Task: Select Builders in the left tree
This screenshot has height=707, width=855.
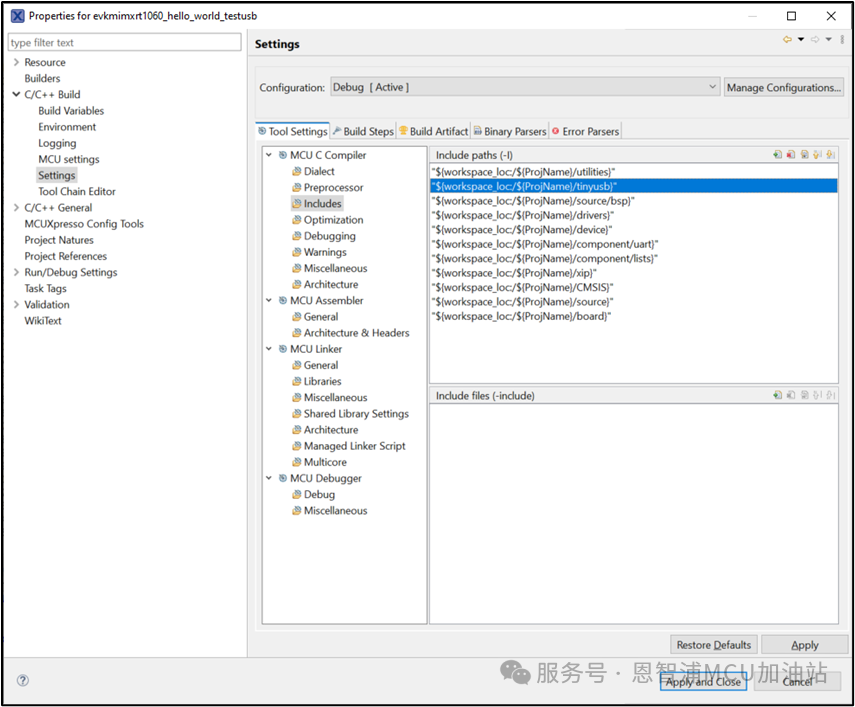Action: [42, 78]
